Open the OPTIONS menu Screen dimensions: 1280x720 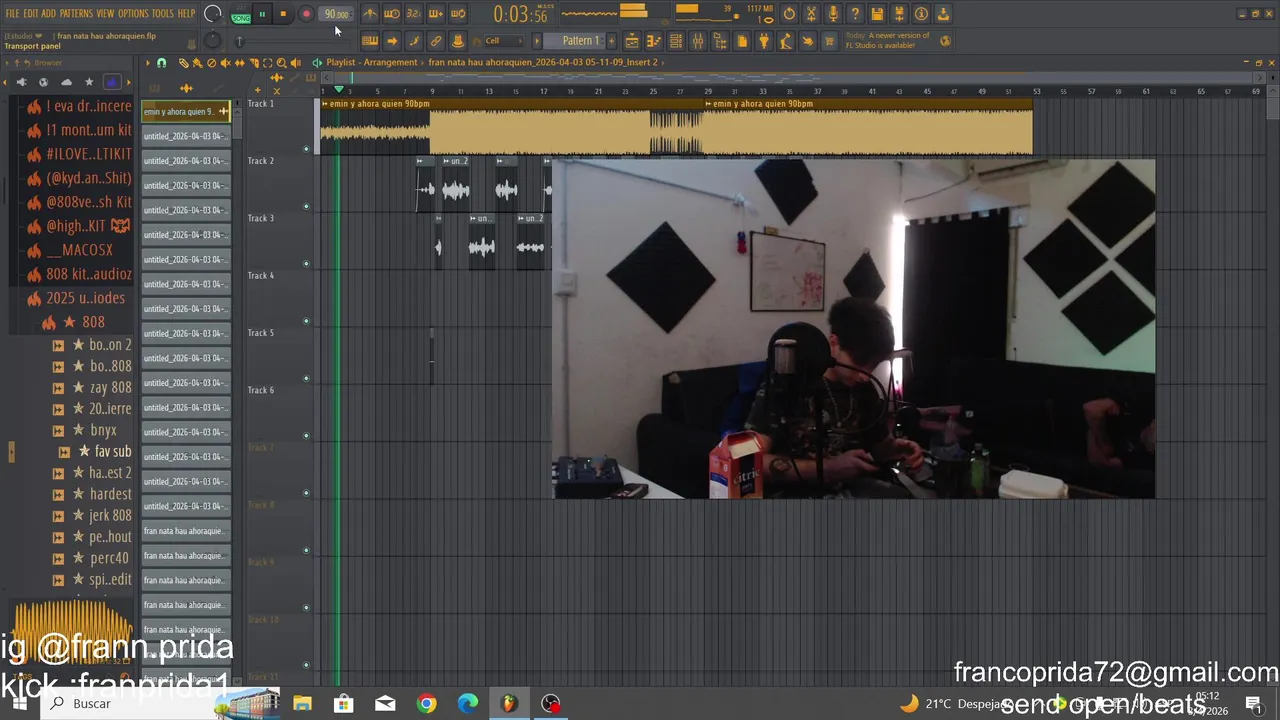coord(133,14)
